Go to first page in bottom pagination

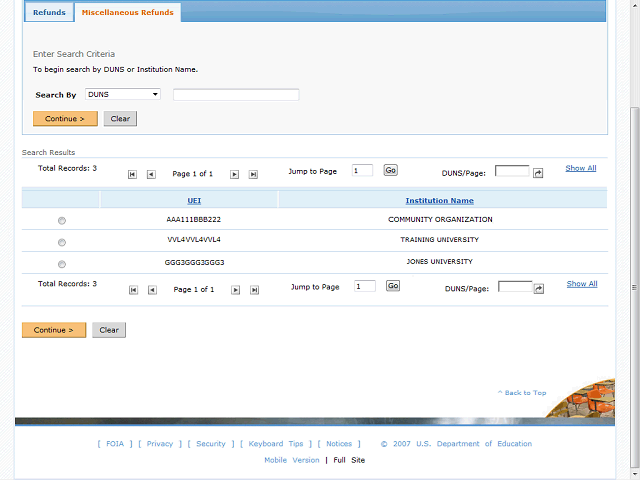point(133,290)
